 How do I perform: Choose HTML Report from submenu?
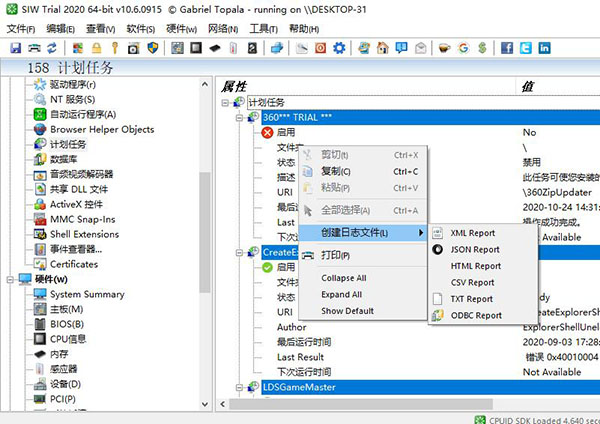pyautogui.click(x=483, y=266)
